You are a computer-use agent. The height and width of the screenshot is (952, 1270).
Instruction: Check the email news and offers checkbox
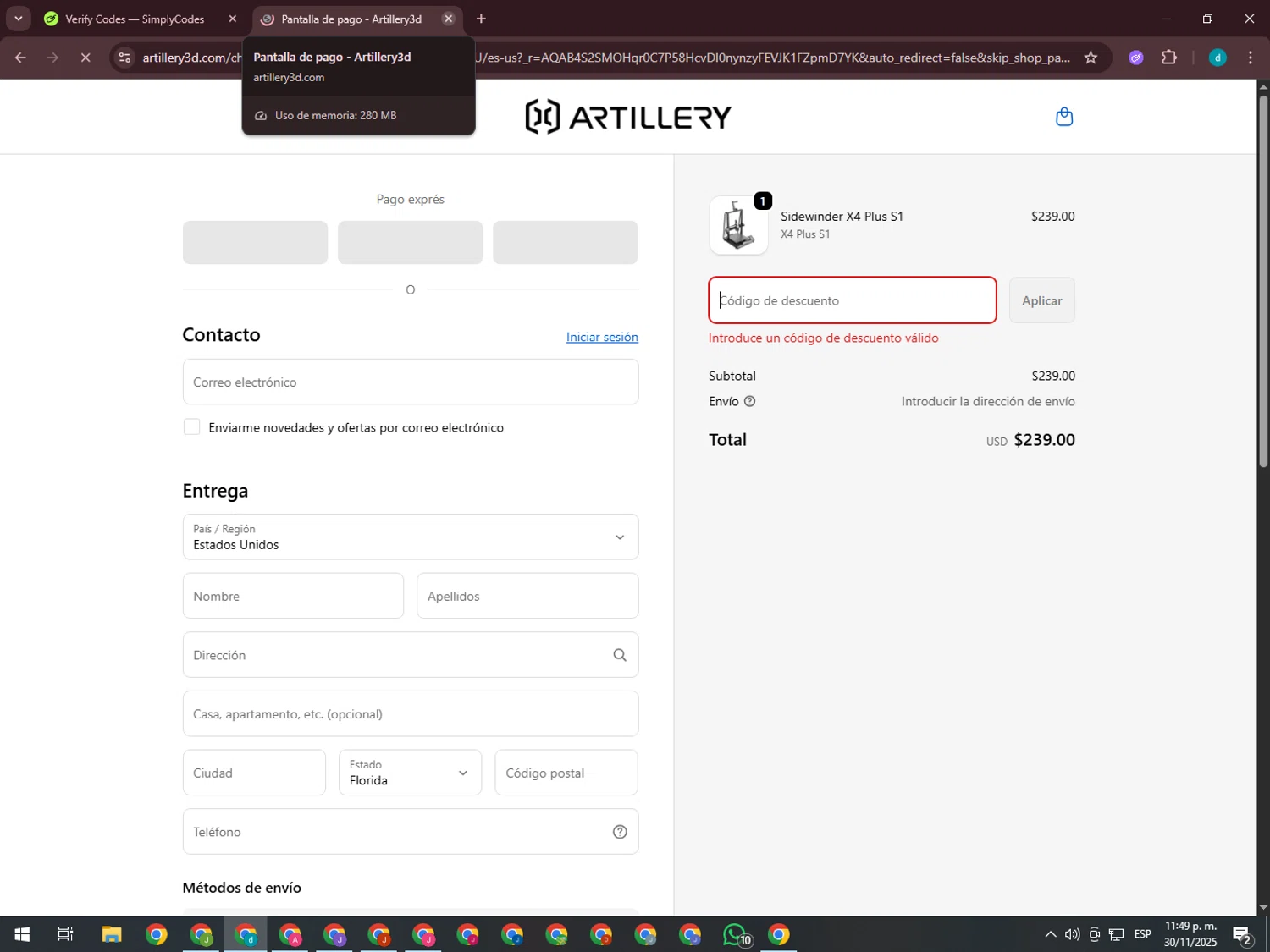(192, 427)
